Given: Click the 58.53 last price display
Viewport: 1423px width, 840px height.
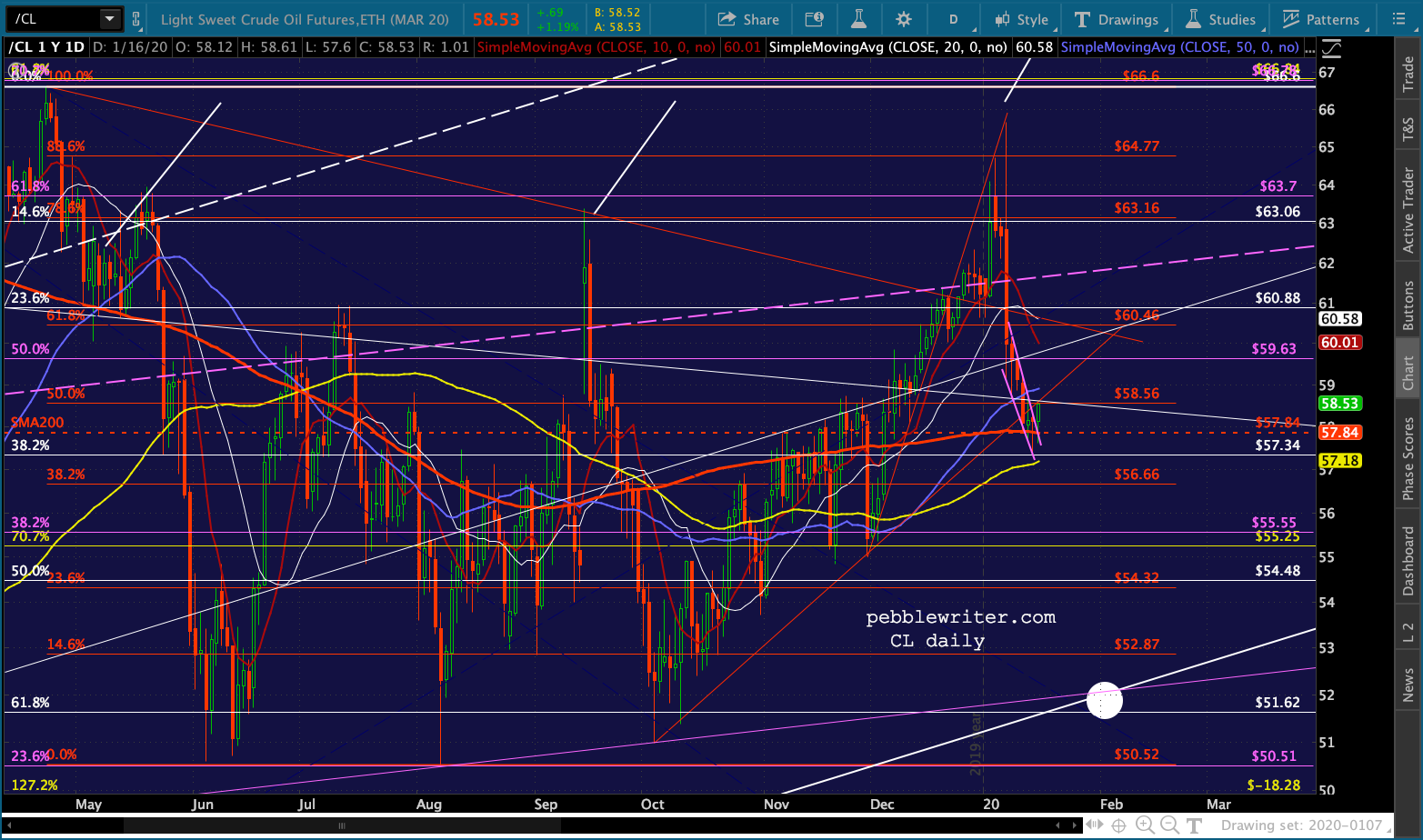Looking at the screenshot, I should click(496, 19).
